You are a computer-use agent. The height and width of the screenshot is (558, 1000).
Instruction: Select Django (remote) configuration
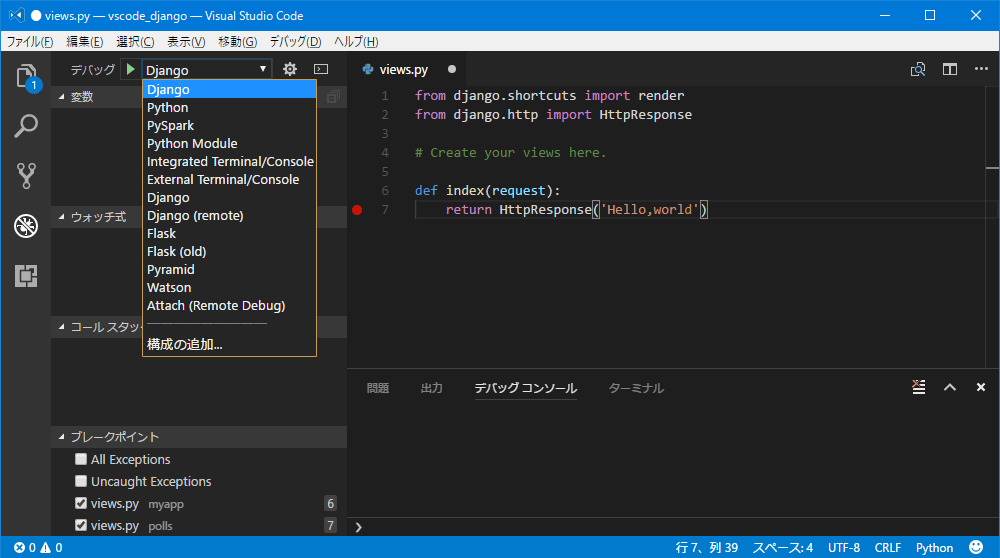[230, 216]
